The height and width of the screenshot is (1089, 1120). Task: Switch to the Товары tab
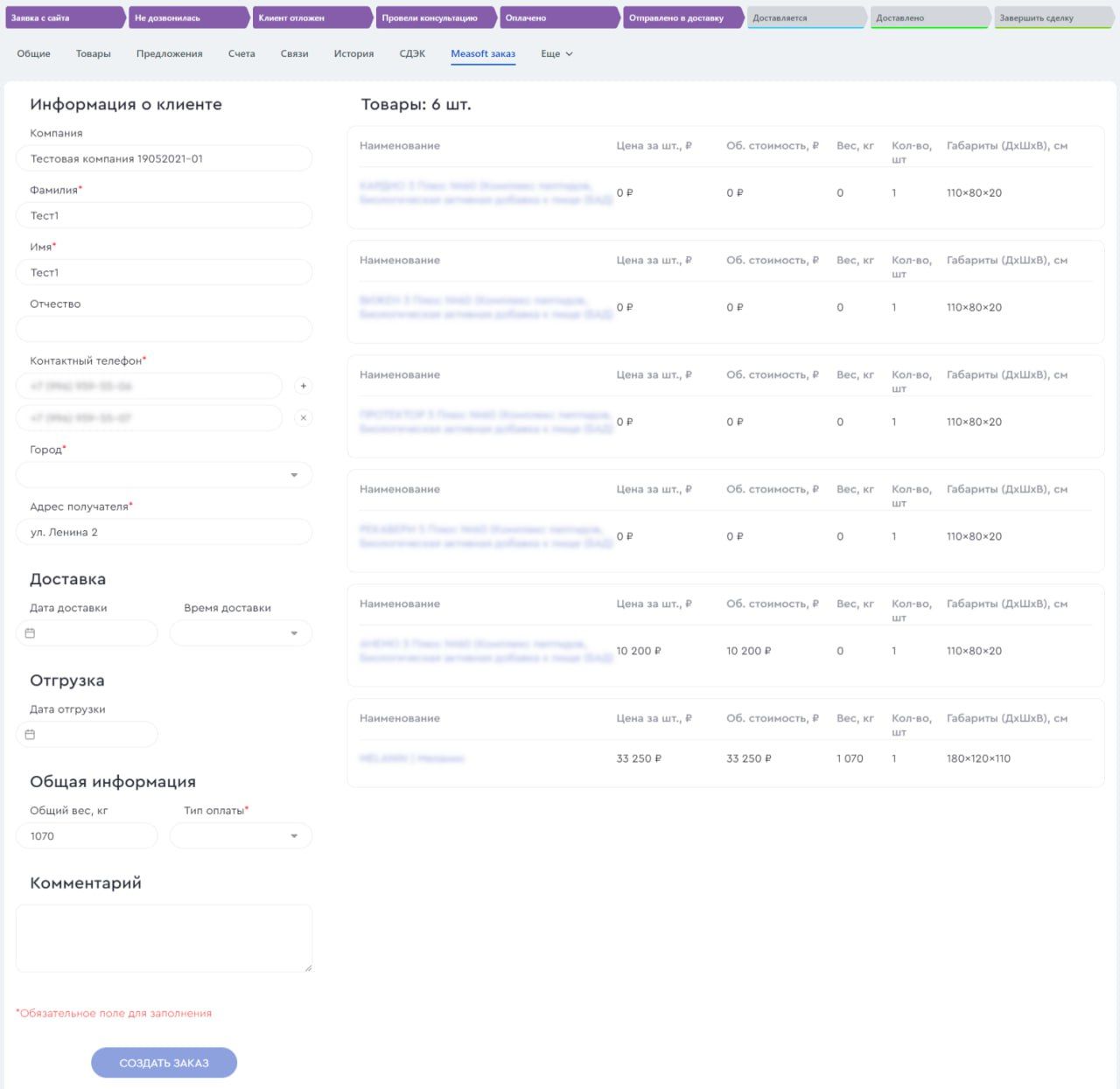(x=93, y=54)
